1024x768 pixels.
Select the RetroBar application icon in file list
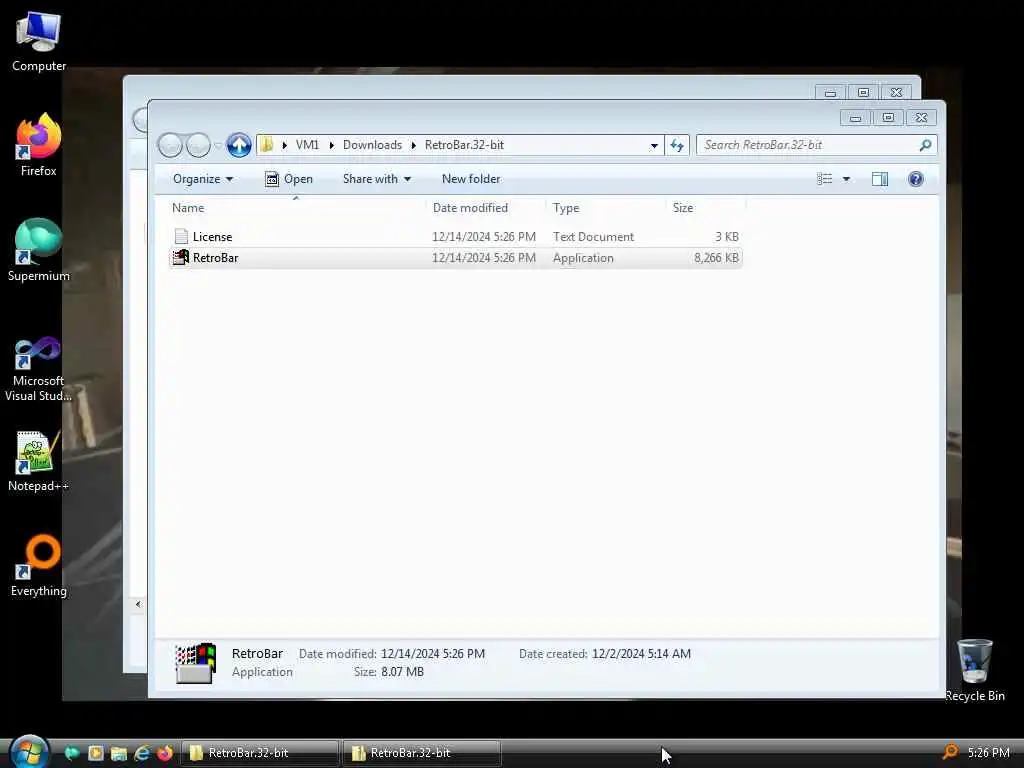181,257
